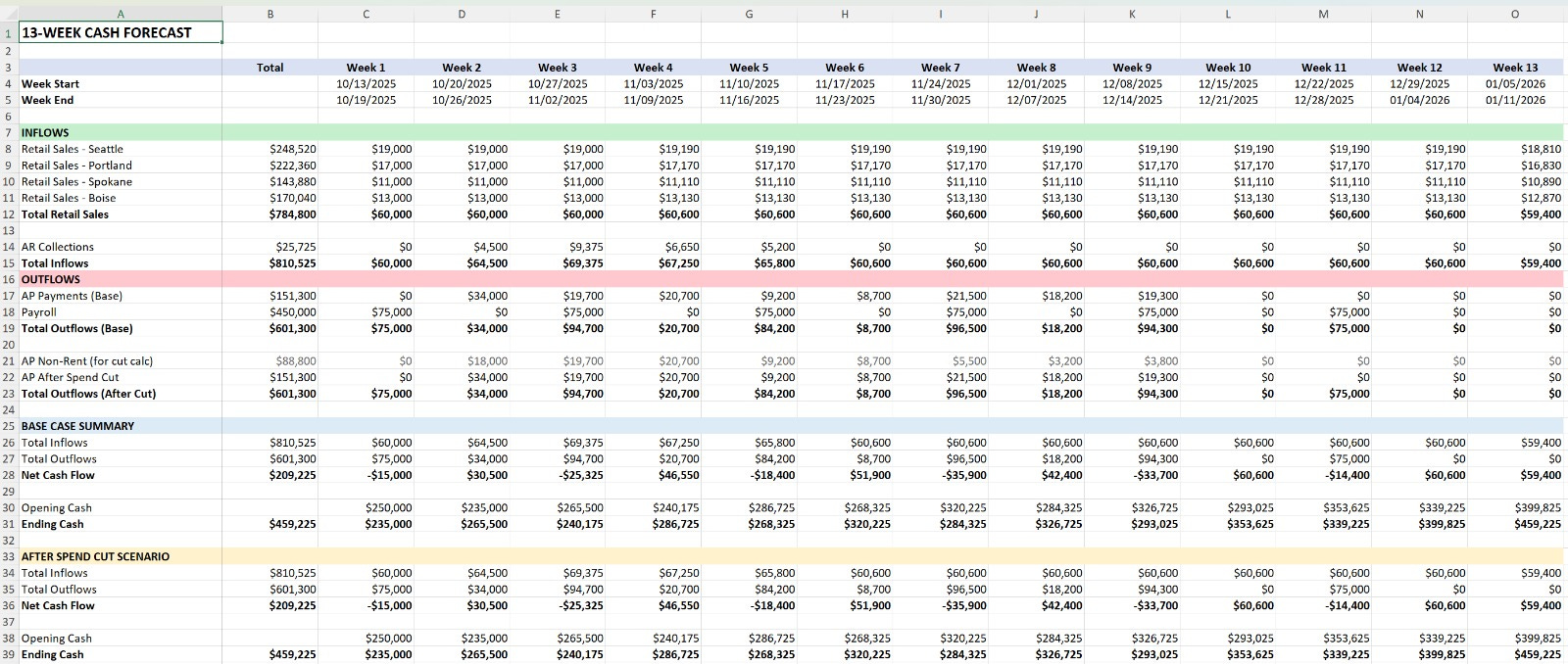
Task: Select AP After Spend Cut label
Action: coord(121,377)
